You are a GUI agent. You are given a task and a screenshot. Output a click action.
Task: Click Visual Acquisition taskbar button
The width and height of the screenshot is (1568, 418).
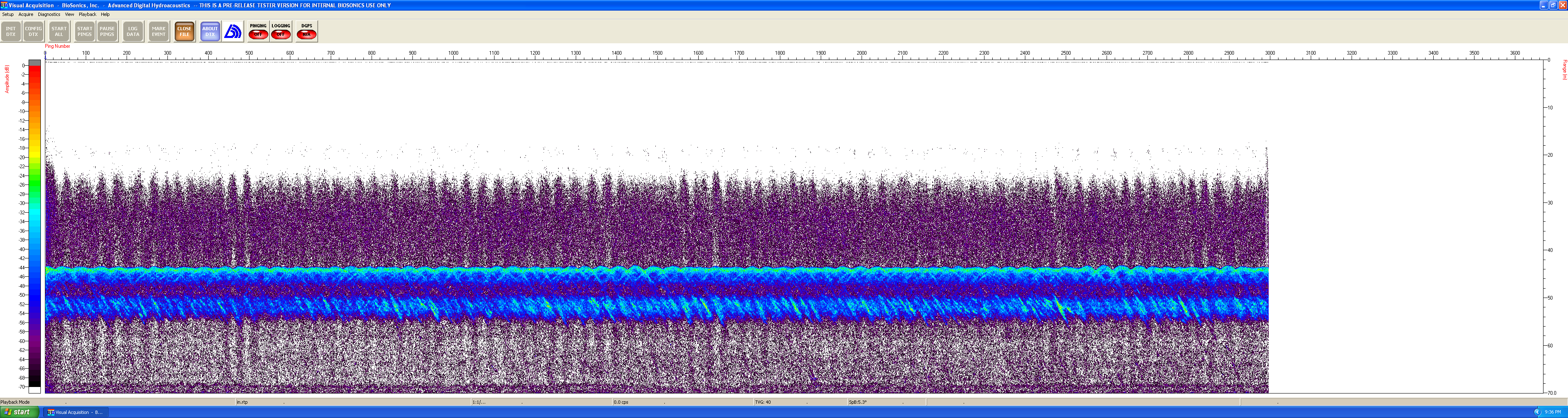point(76,413)
